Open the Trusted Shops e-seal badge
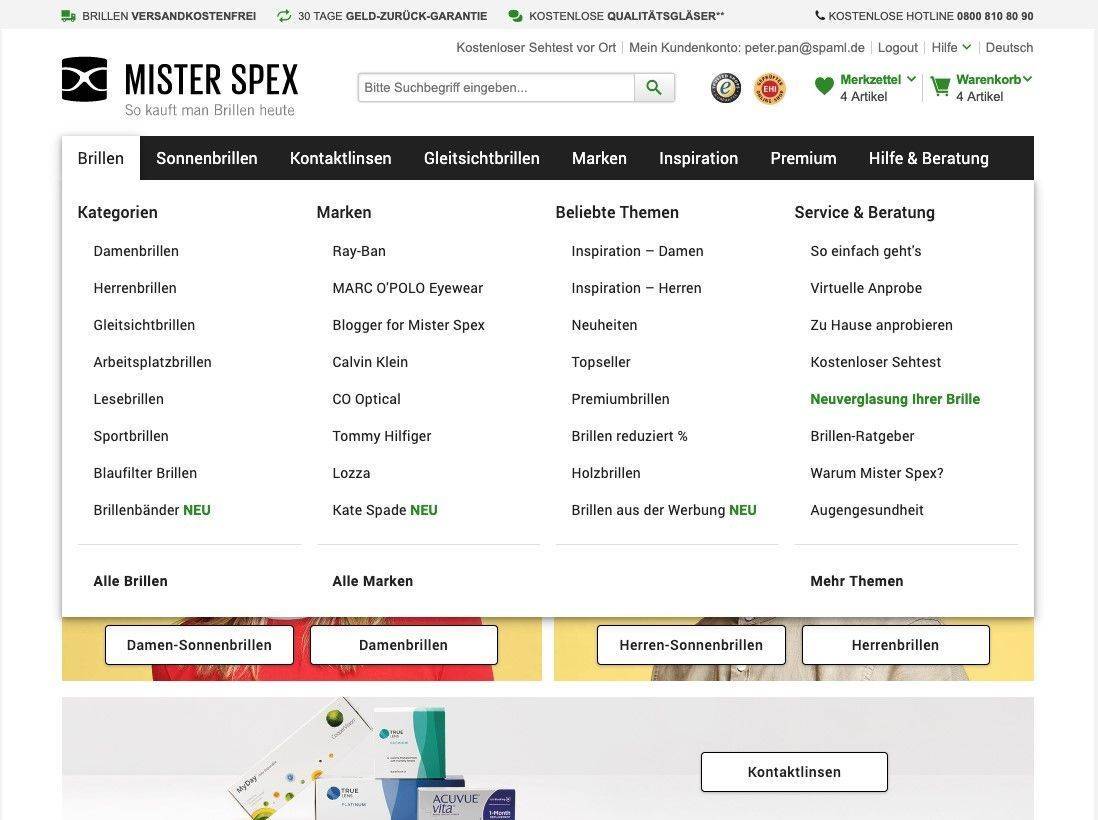 (726, 88)
